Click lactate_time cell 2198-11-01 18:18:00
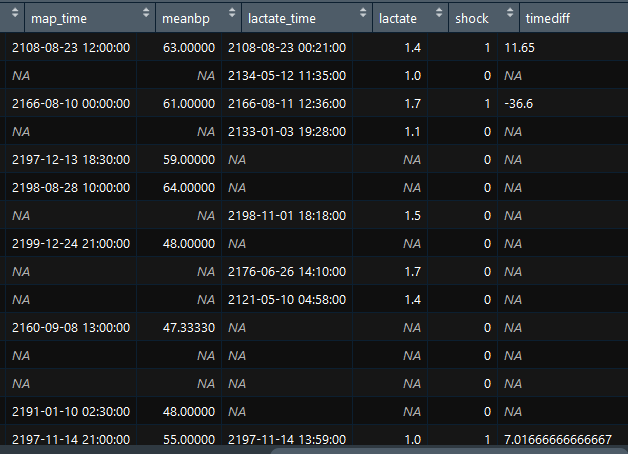The width and height of the screenshot is (628, 454). 287,216
